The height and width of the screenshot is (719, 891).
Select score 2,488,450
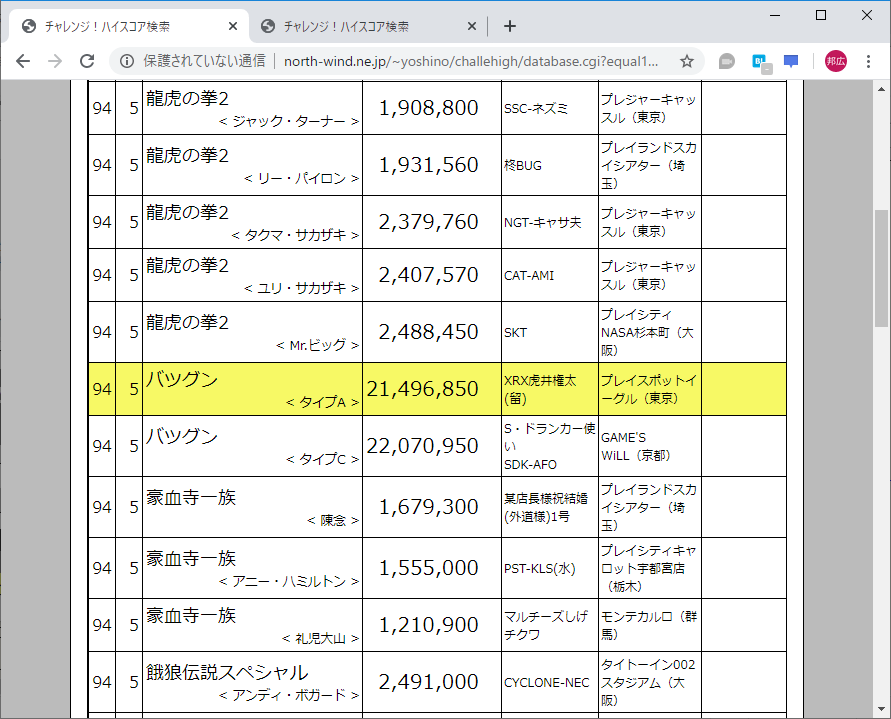[428, 332]
